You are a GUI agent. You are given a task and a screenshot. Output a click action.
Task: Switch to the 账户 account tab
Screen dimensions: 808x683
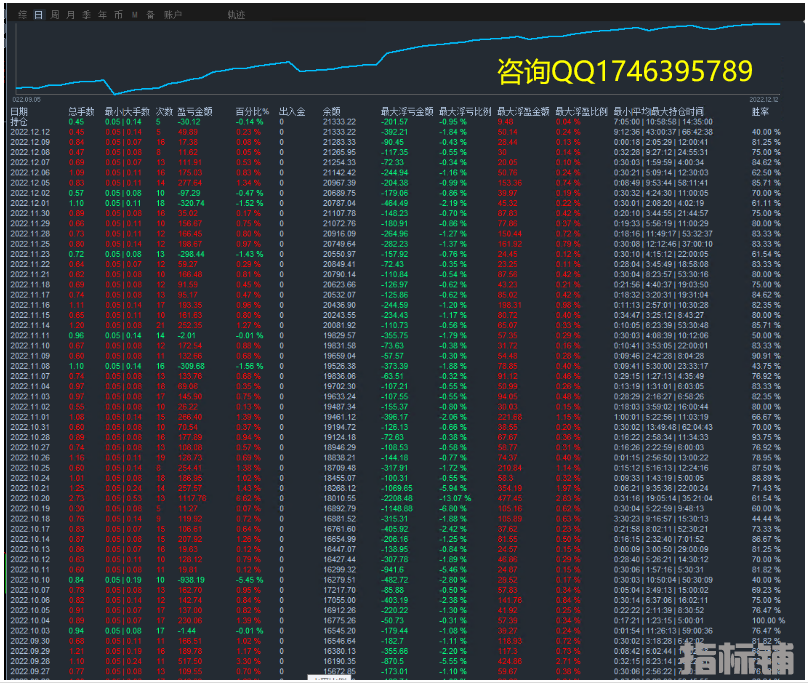[x=173, y=15]
